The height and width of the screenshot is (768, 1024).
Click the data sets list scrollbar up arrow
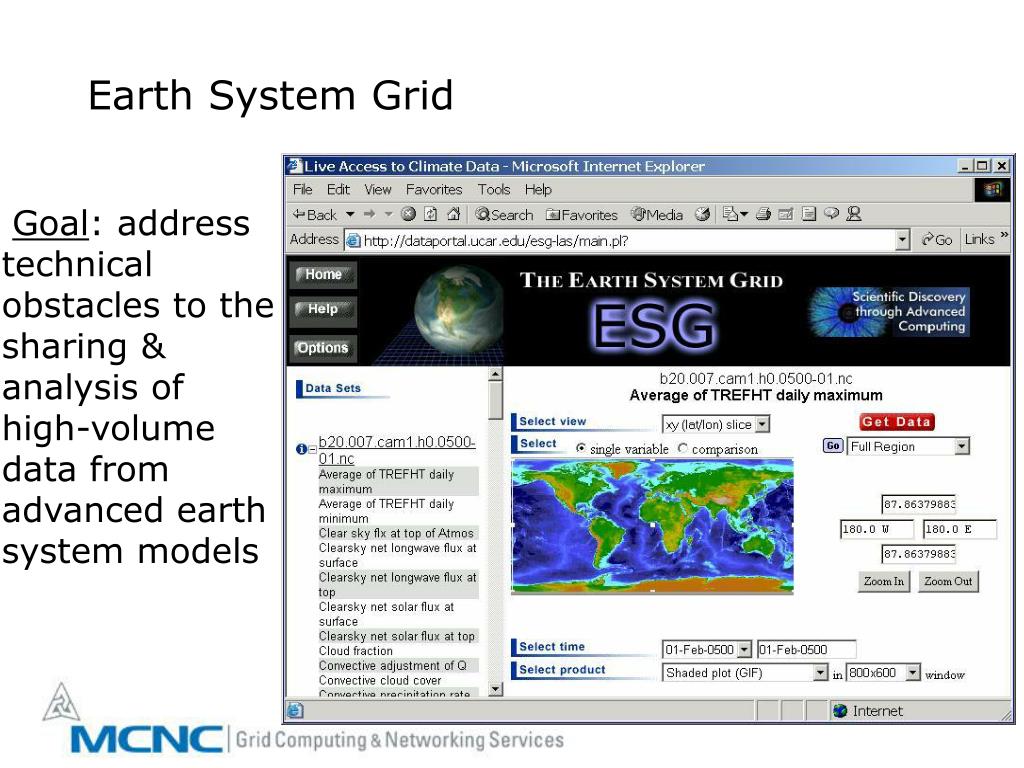tap(496, 374)
